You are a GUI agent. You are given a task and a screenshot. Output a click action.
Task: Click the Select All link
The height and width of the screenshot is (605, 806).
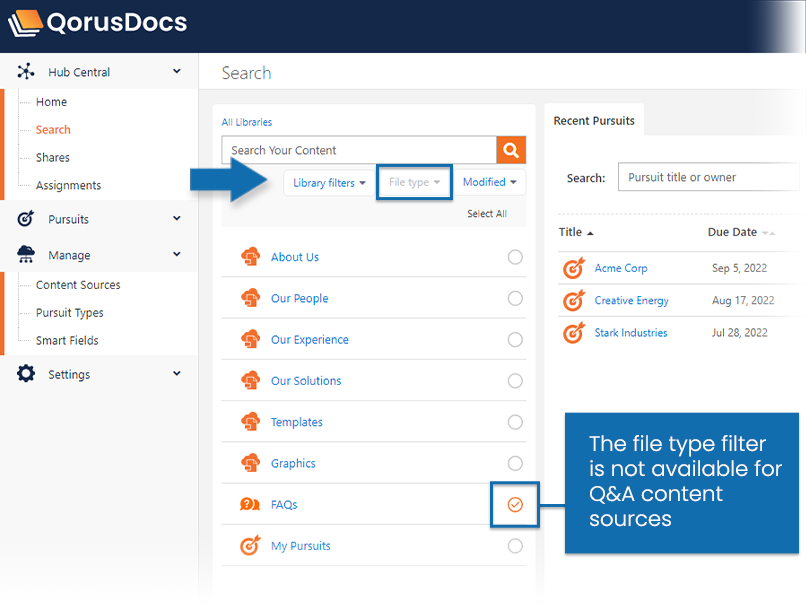coord(487,214)
